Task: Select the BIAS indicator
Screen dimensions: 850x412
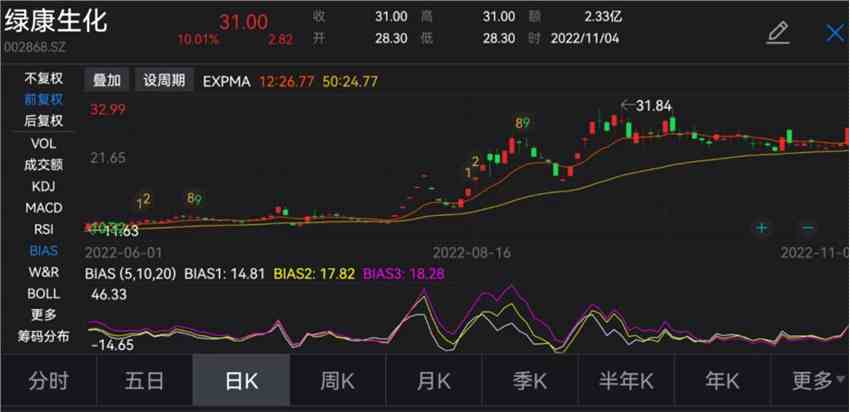Action: pyautogui.click(x=43, y=251)
